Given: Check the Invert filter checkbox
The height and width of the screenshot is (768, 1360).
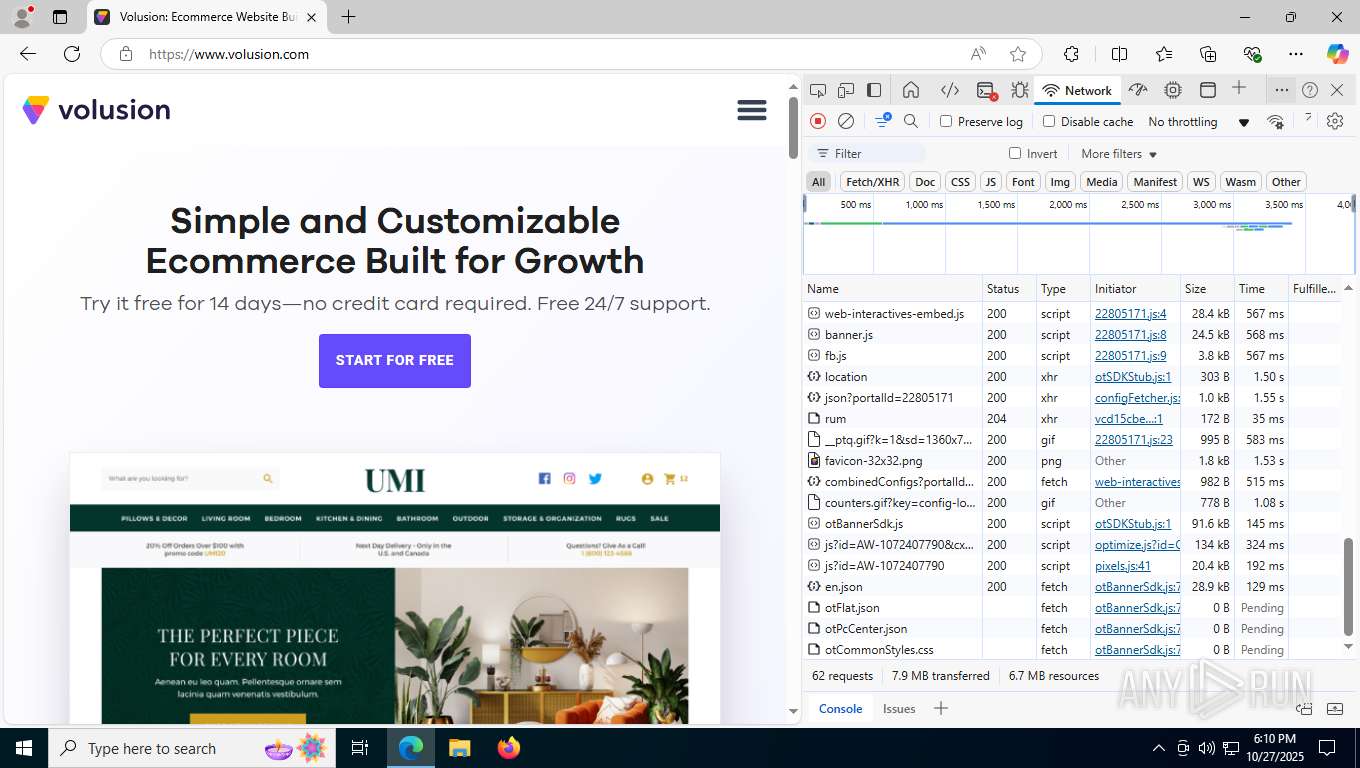Looking at the screenshot, I should 1015,153.
